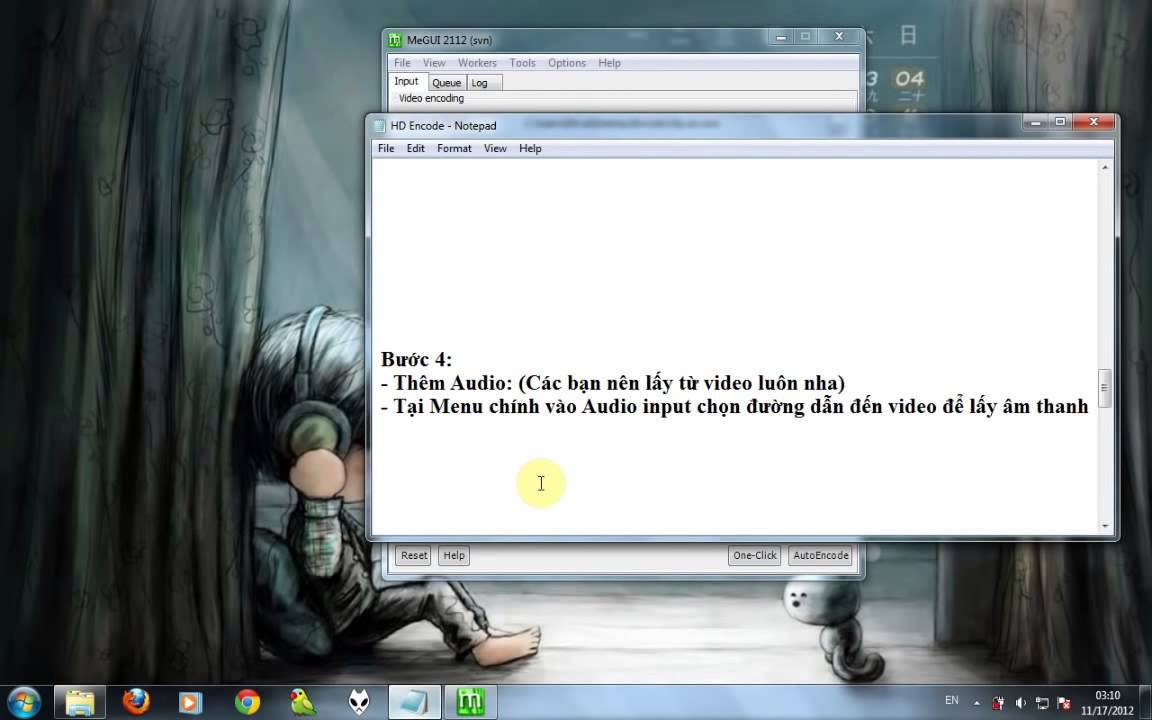The width and height of the screenshot is (1152, 720).
Task: Launch Firefox from the taskbar
Action: coord(136,702)
